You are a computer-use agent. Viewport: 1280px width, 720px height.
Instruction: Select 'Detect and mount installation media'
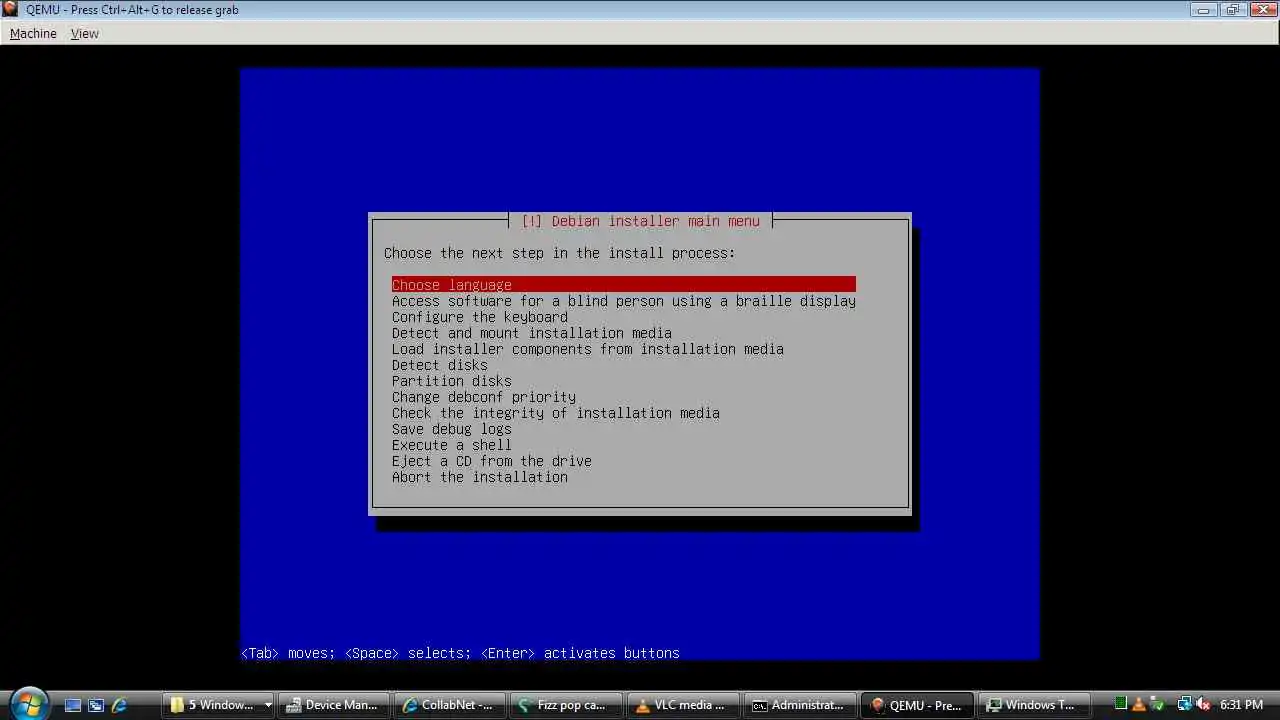[532, 333]
